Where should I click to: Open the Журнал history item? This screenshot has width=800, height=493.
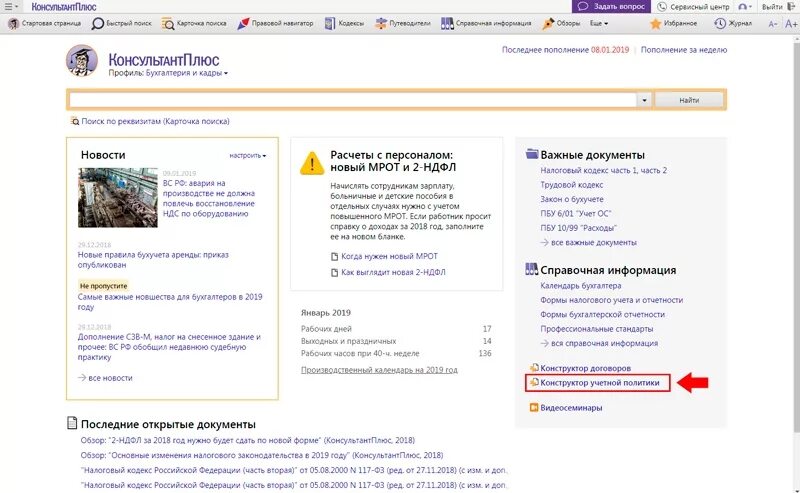click(x=733, y=23)
